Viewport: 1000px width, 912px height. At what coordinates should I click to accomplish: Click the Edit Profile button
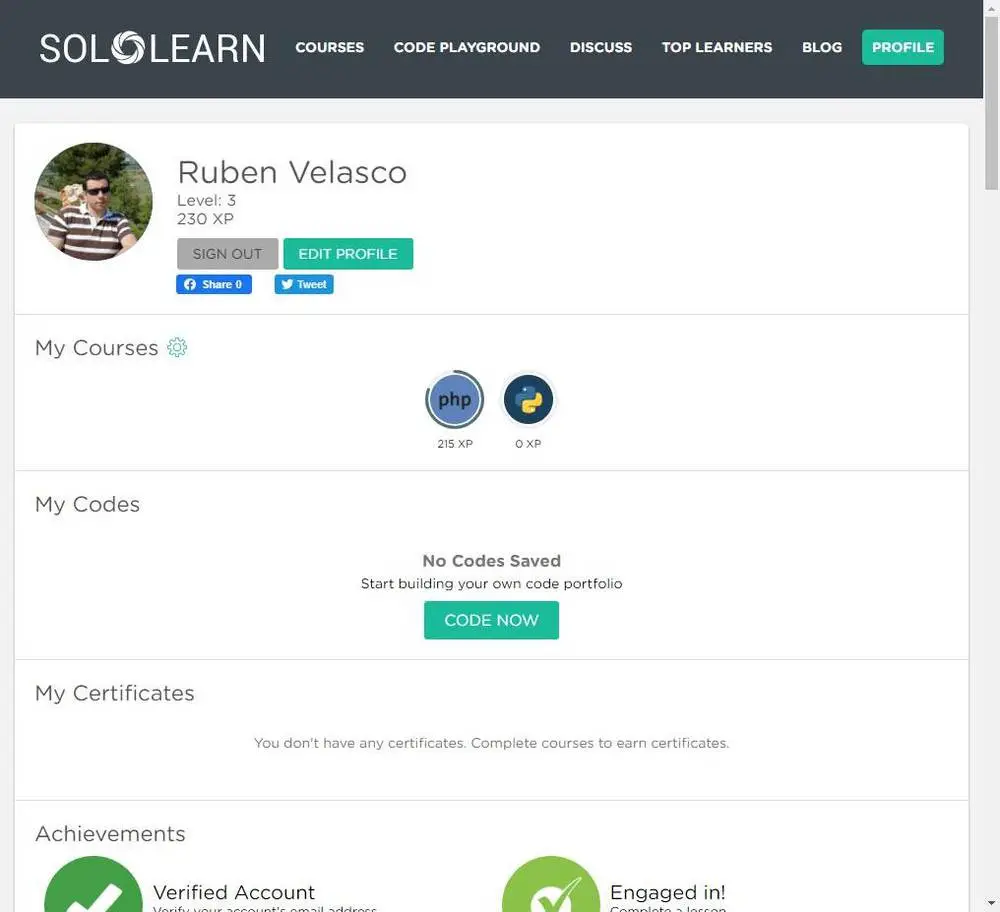(348, 254)
